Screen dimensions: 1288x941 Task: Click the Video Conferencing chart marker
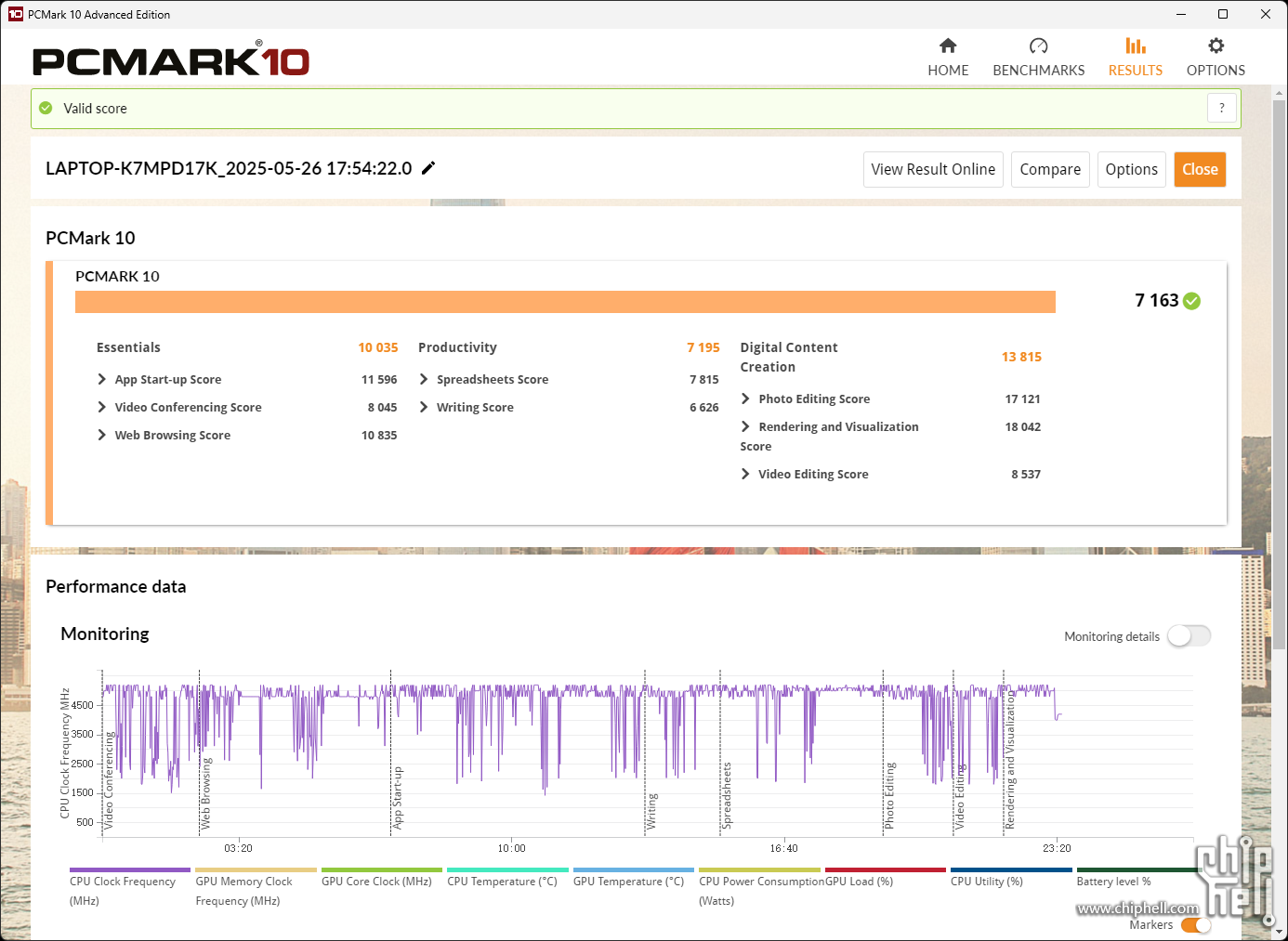coord(109,780)
